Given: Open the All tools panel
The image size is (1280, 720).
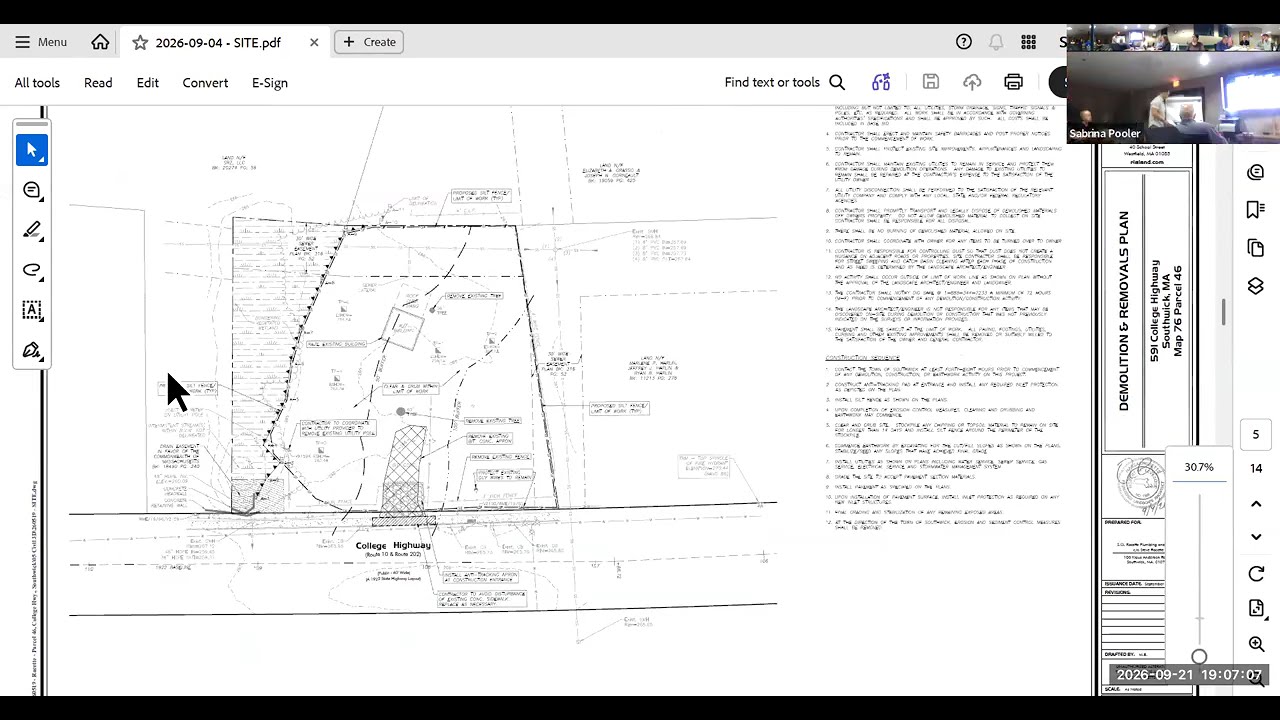Looking at the screenshot, I should pyautogui.click(x=37, y=83).
